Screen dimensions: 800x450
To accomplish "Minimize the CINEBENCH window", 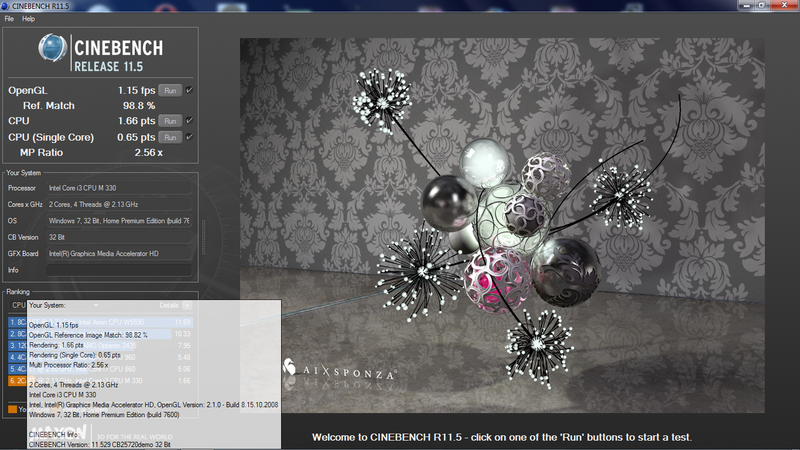I will [746, 5].
